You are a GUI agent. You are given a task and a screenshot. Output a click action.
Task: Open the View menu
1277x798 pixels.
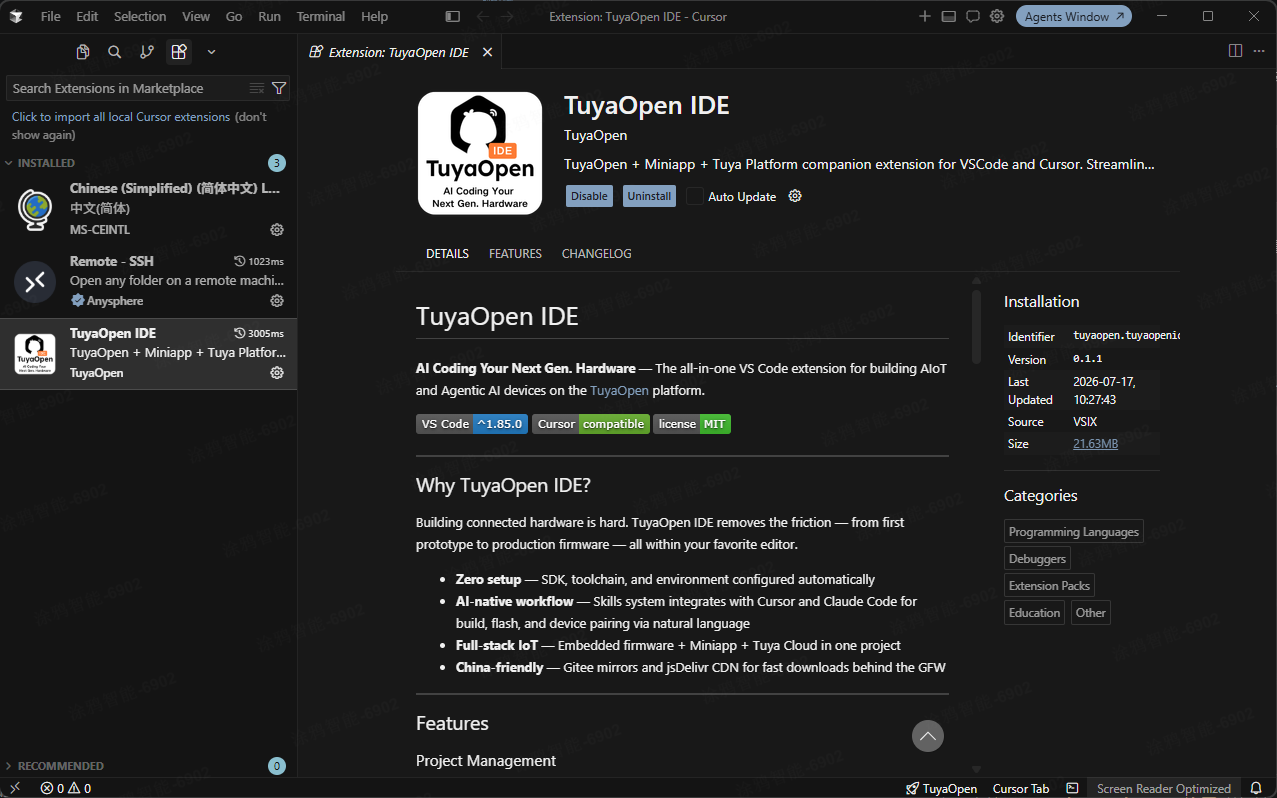(196, 16)
